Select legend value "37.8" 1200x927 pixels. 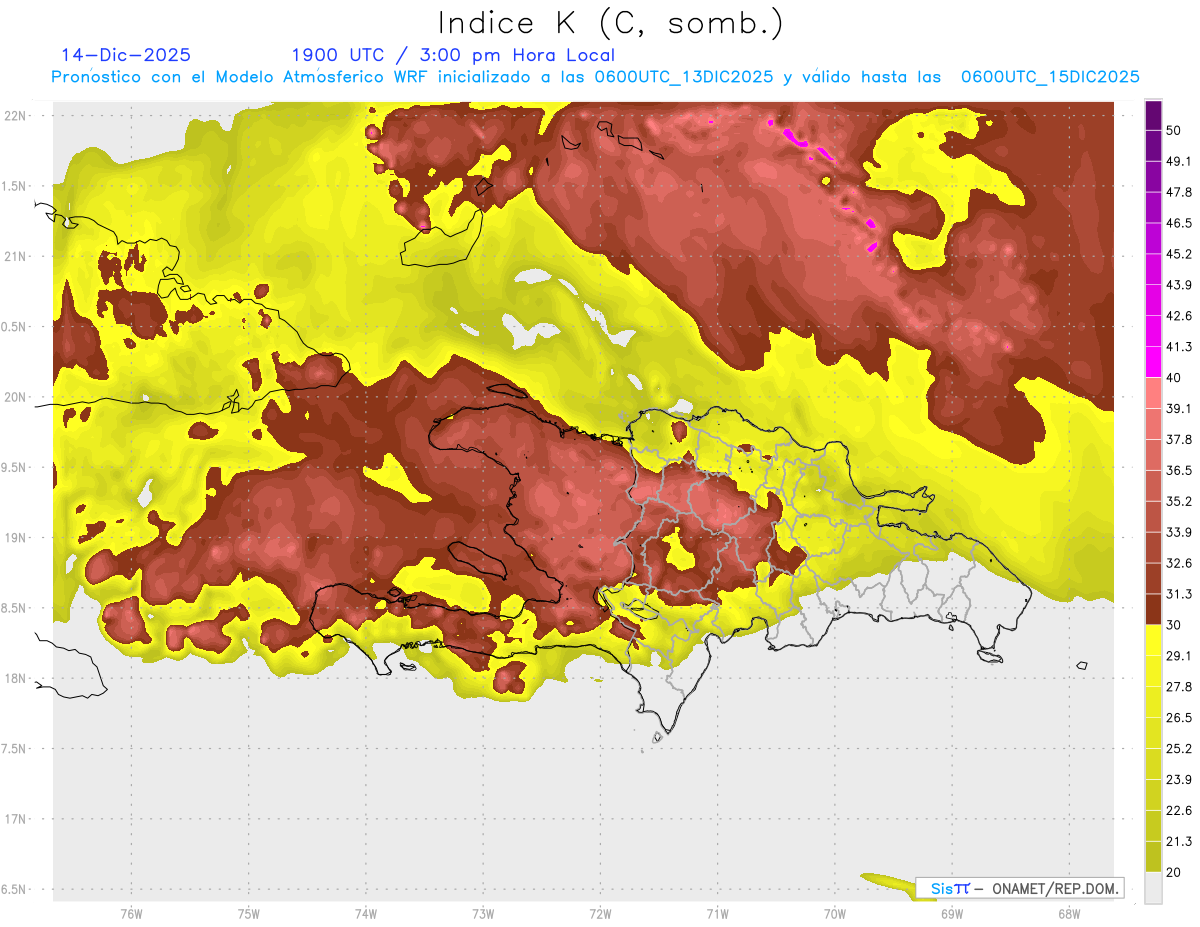pos(1179,440)
